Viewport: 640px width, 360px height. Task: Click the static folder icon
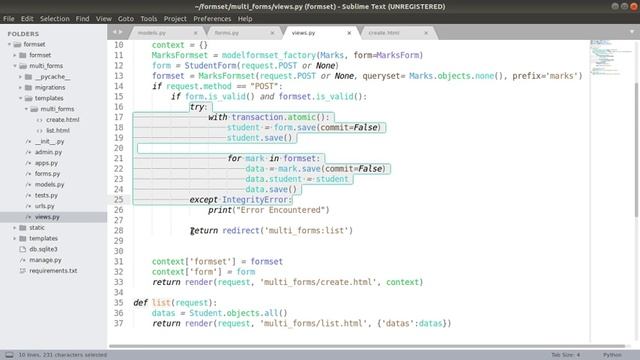[23, 228]
